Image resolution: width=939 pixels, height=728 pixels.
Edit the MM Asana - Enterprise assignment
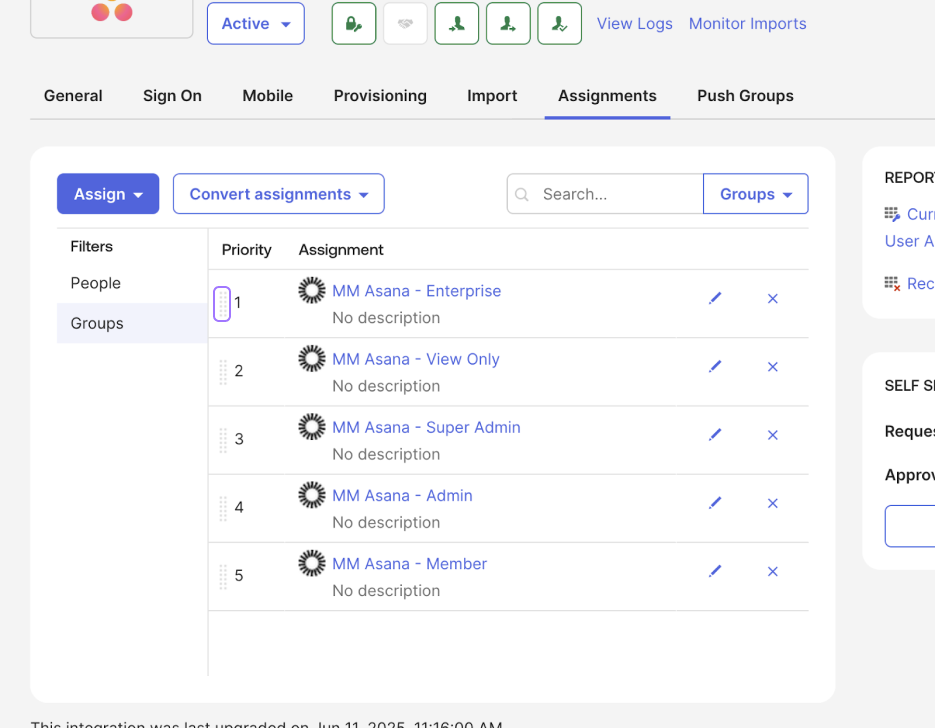coord(715,298)
